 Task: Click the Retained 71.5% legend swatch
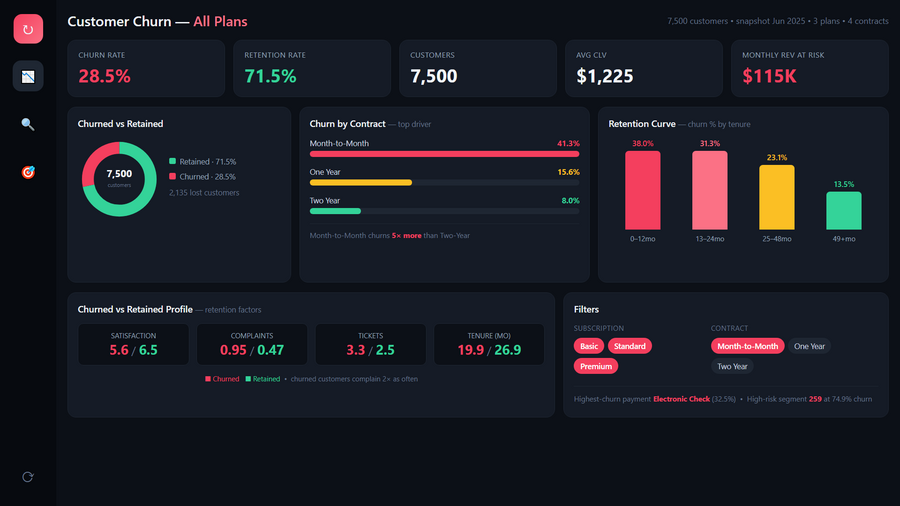pyautogui.click(x=172, y=161)
